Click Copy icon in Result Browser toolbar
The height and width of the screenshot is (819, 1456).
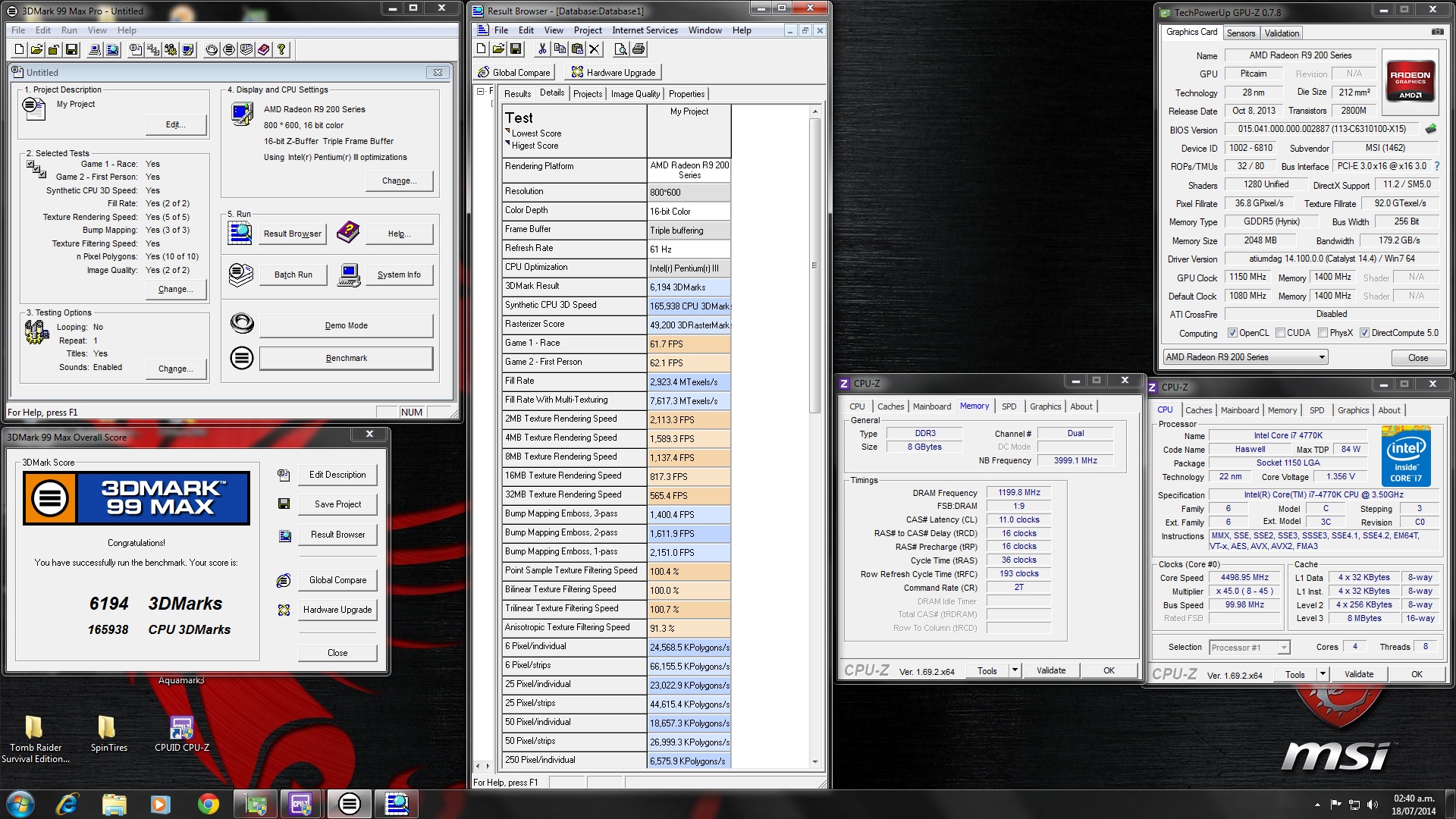(560, 49)
